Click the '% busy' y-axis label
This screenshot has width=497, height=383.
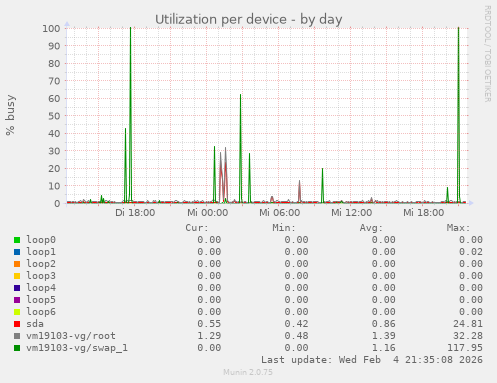pyautogui.click(x=10, y=115)
